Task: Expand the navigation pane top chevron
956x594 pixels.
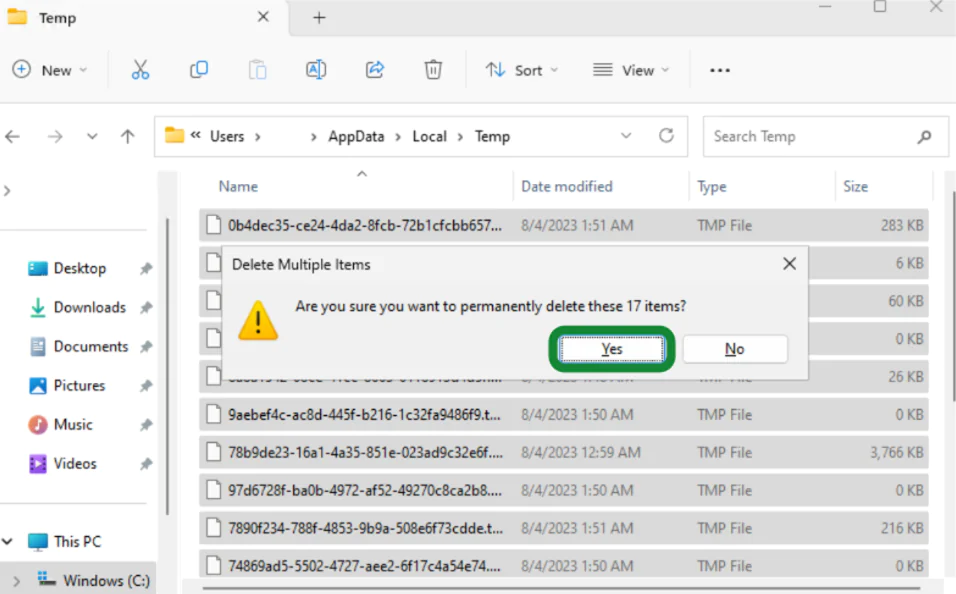Action: pos(7,191)
